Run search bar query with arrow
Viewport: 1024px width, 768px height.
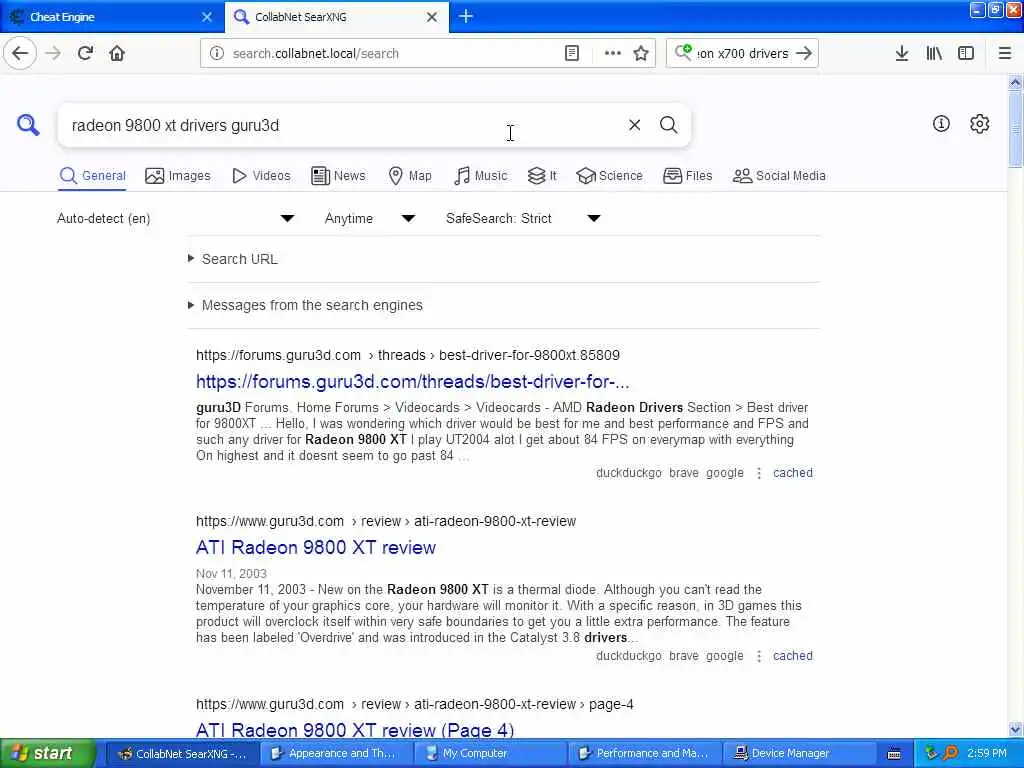[804, 53]
